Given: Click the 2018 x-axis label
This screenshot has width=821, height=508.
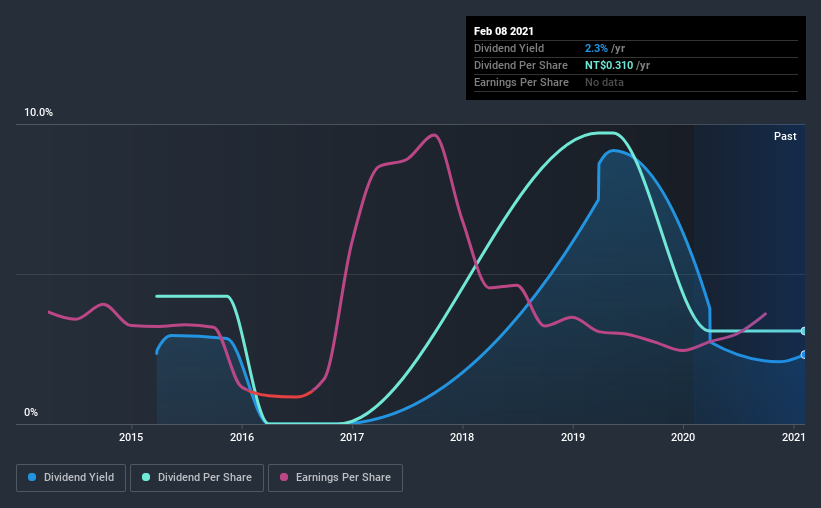Looking at the screenshot, I should [462, 437].
